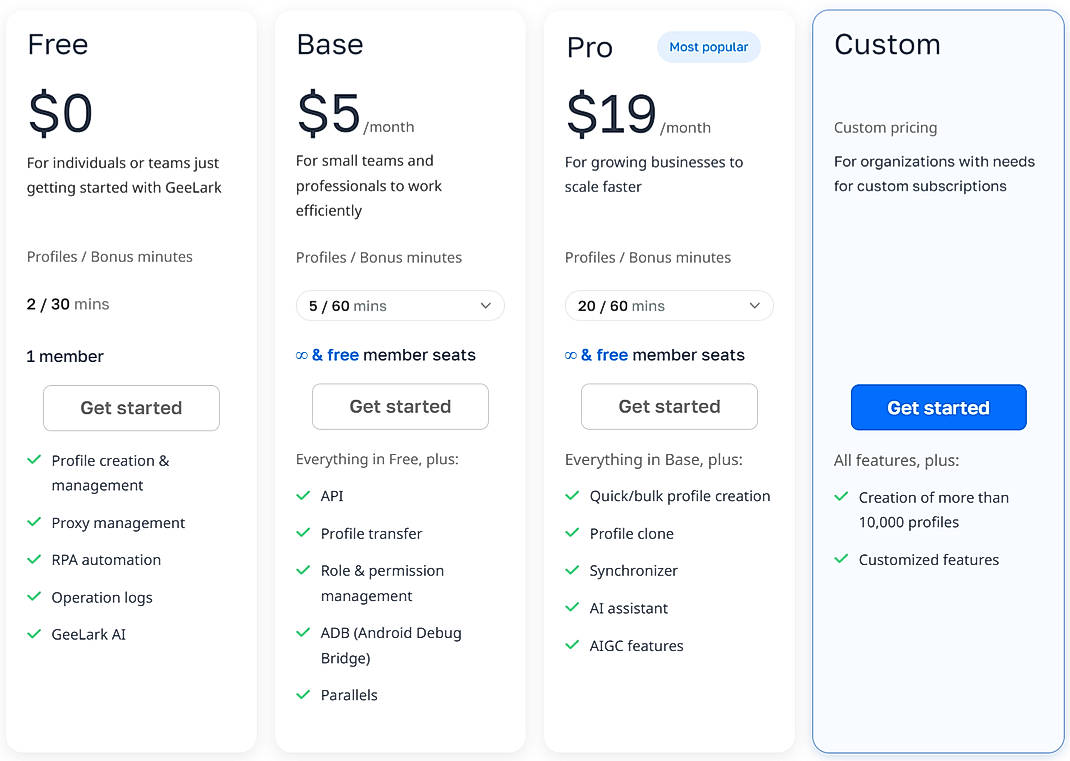Click the Proxy management feature text

click(x=118, y=523)
